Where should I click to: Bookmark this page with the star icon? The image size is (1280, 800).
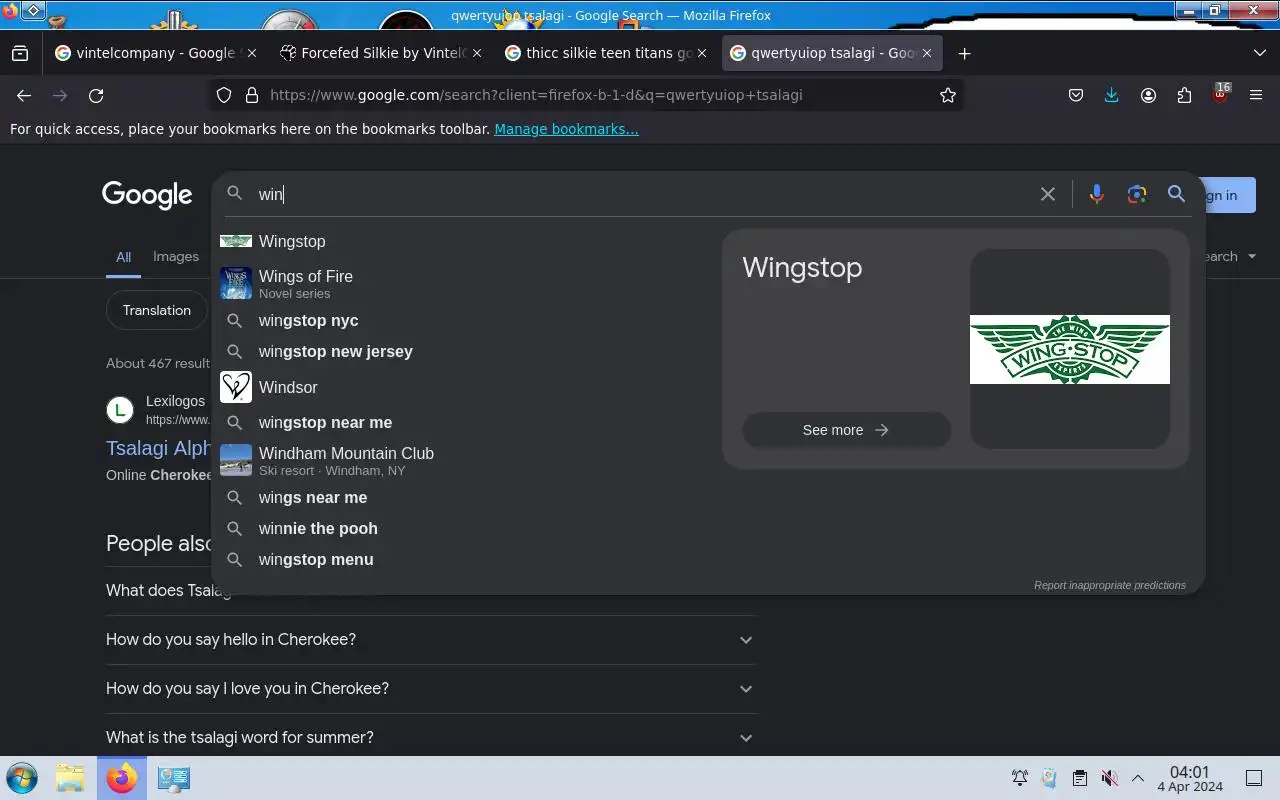(x=947, y=95)
